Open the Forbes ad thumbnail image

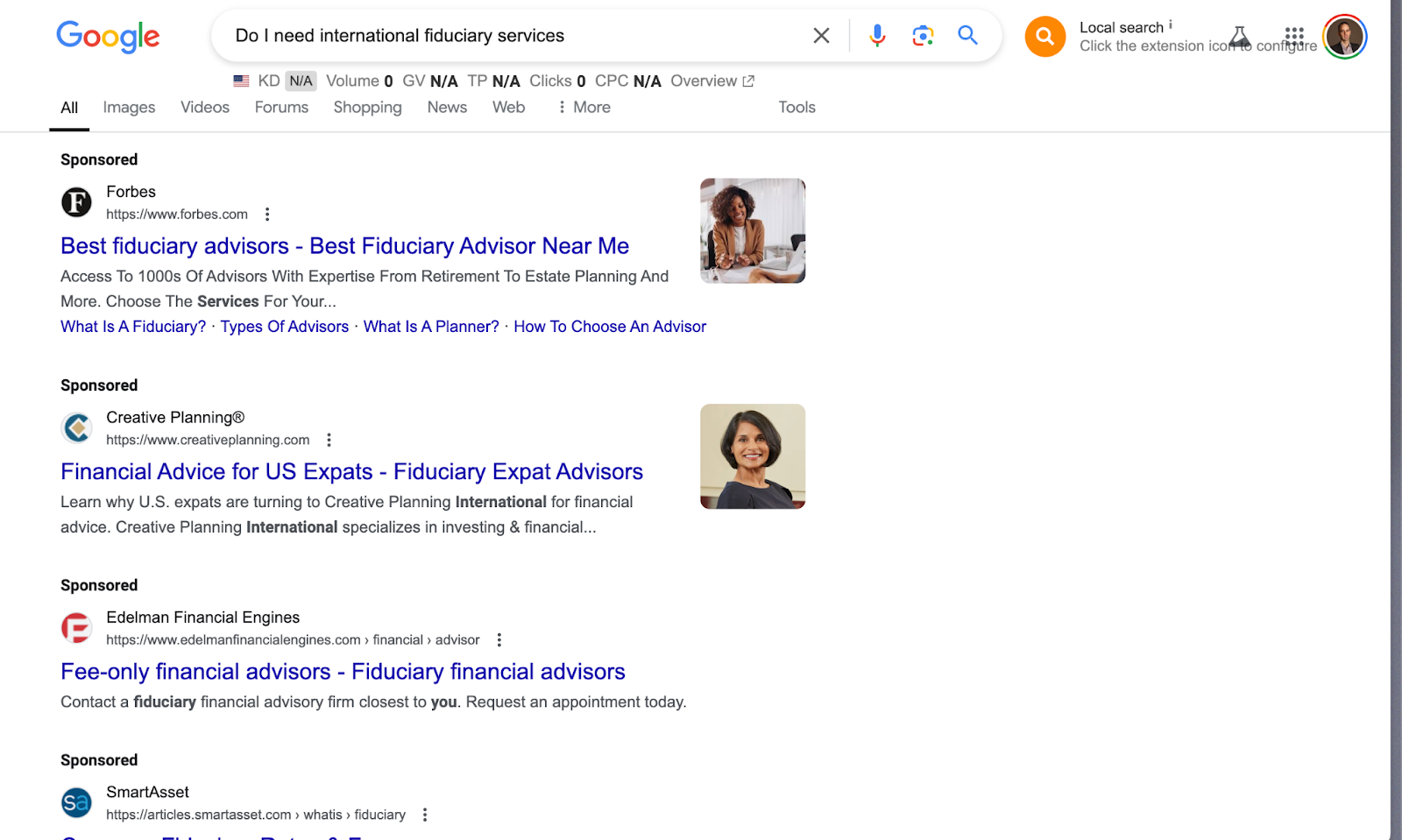[x=753, y=230]
